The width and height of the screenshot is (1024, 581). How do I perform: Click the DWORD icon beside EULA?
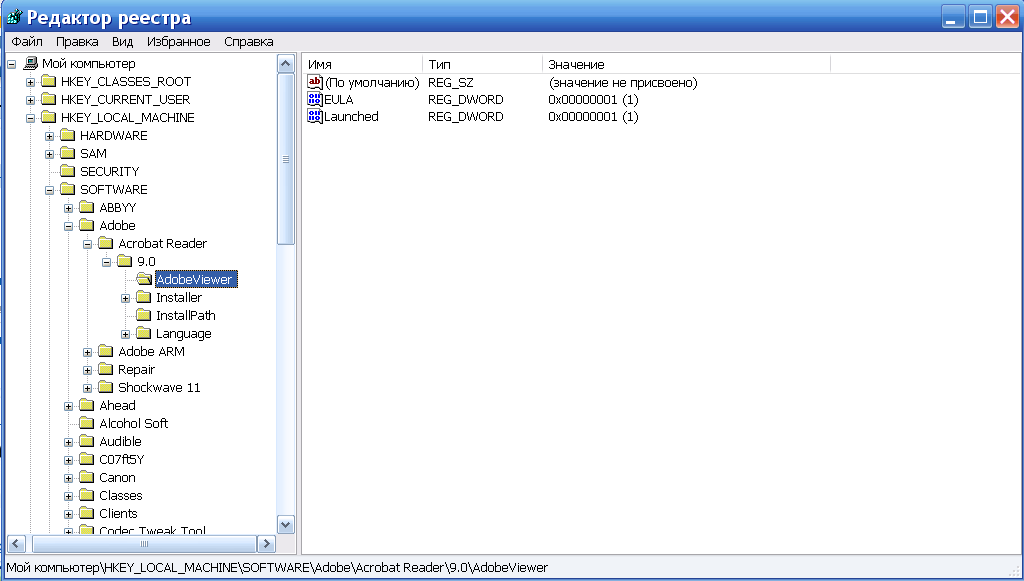[315, 99]
